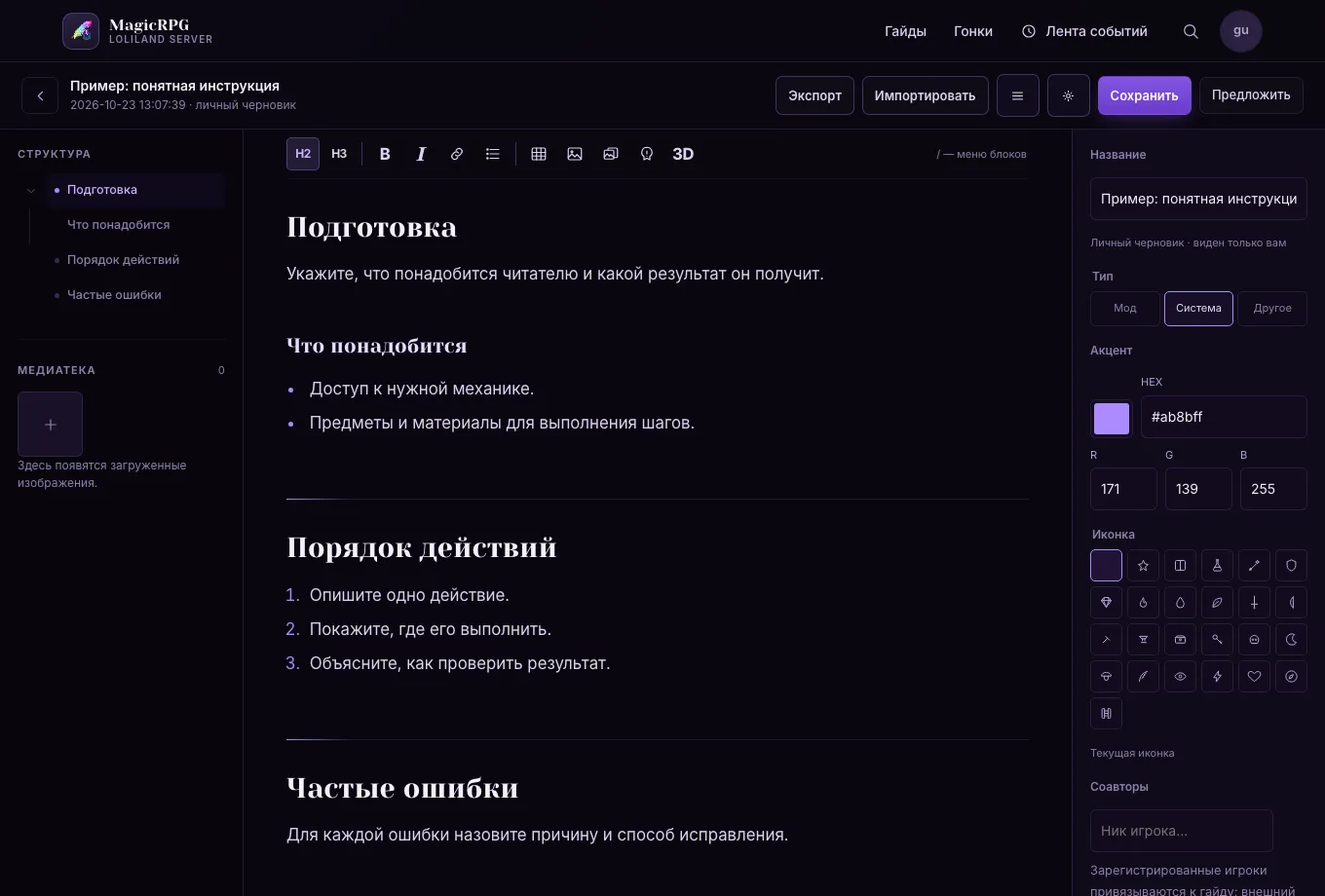Open the accent color swatch picker
The image size is (1325, 896).
click(1112, 419)
